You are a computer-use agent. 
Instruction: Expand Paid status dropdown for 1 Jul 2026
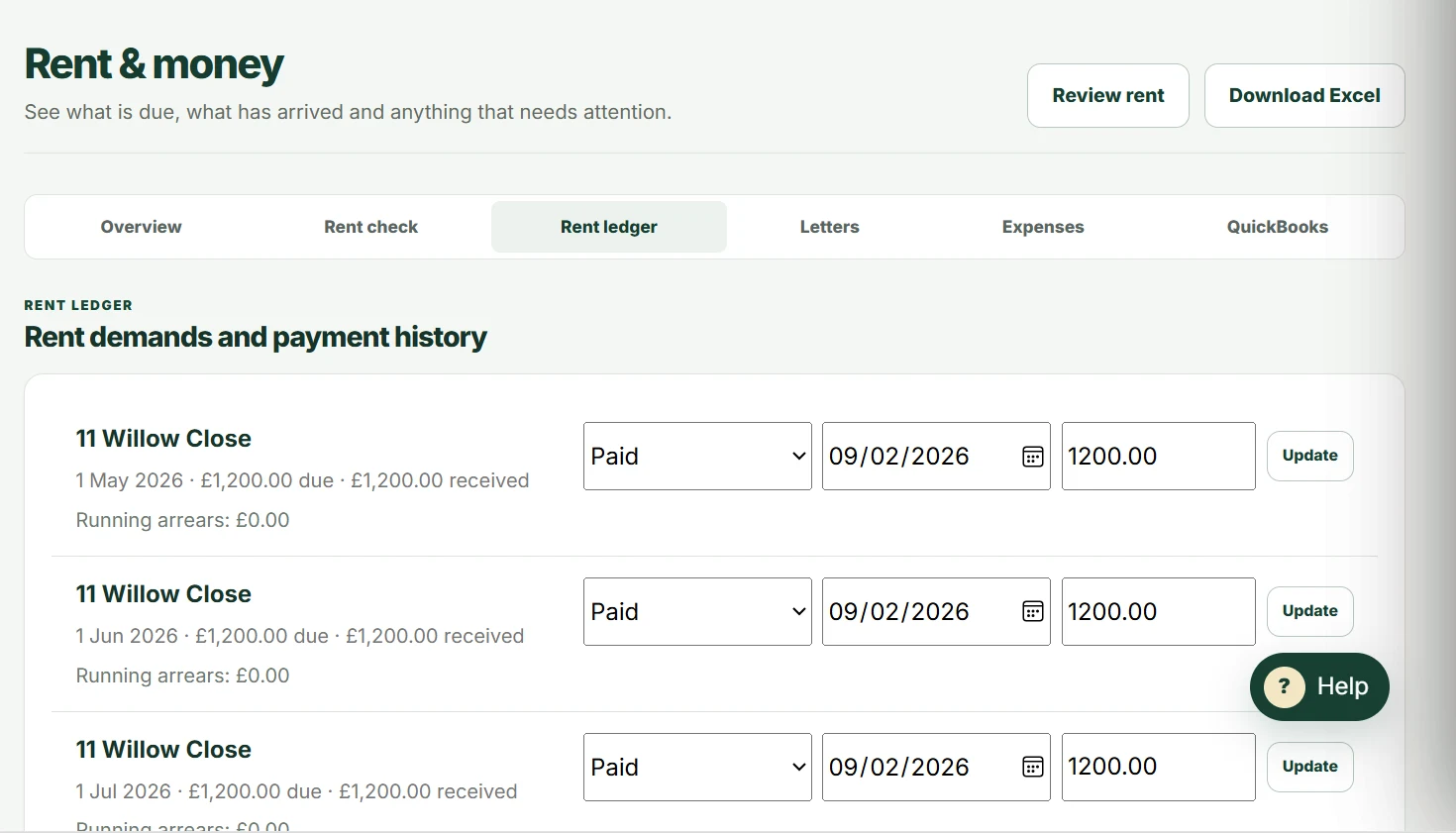click(x=697, y=768)
